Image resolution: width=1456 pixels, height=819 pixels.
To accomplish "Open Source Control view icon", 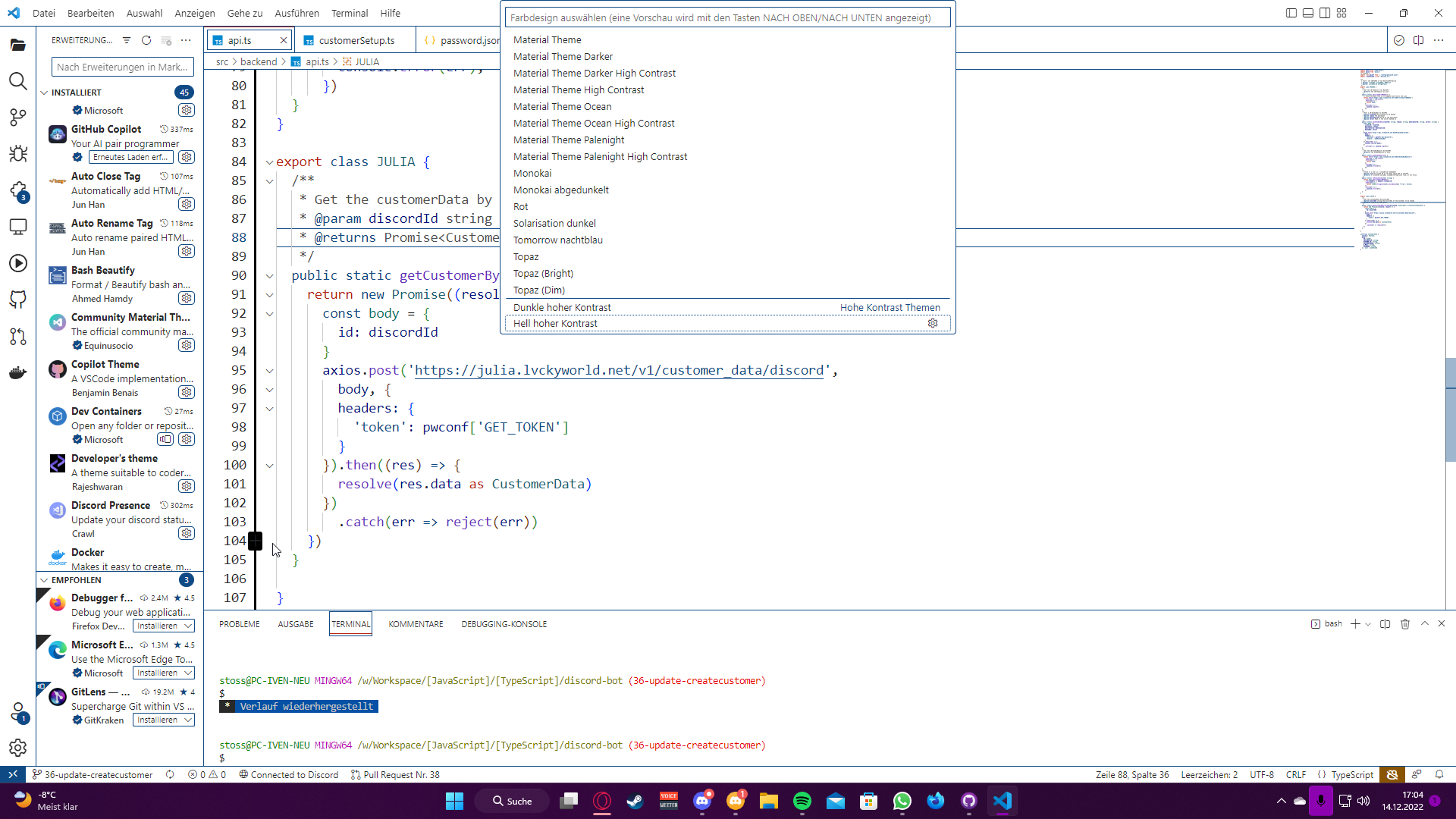I will [x=17, y=118].
